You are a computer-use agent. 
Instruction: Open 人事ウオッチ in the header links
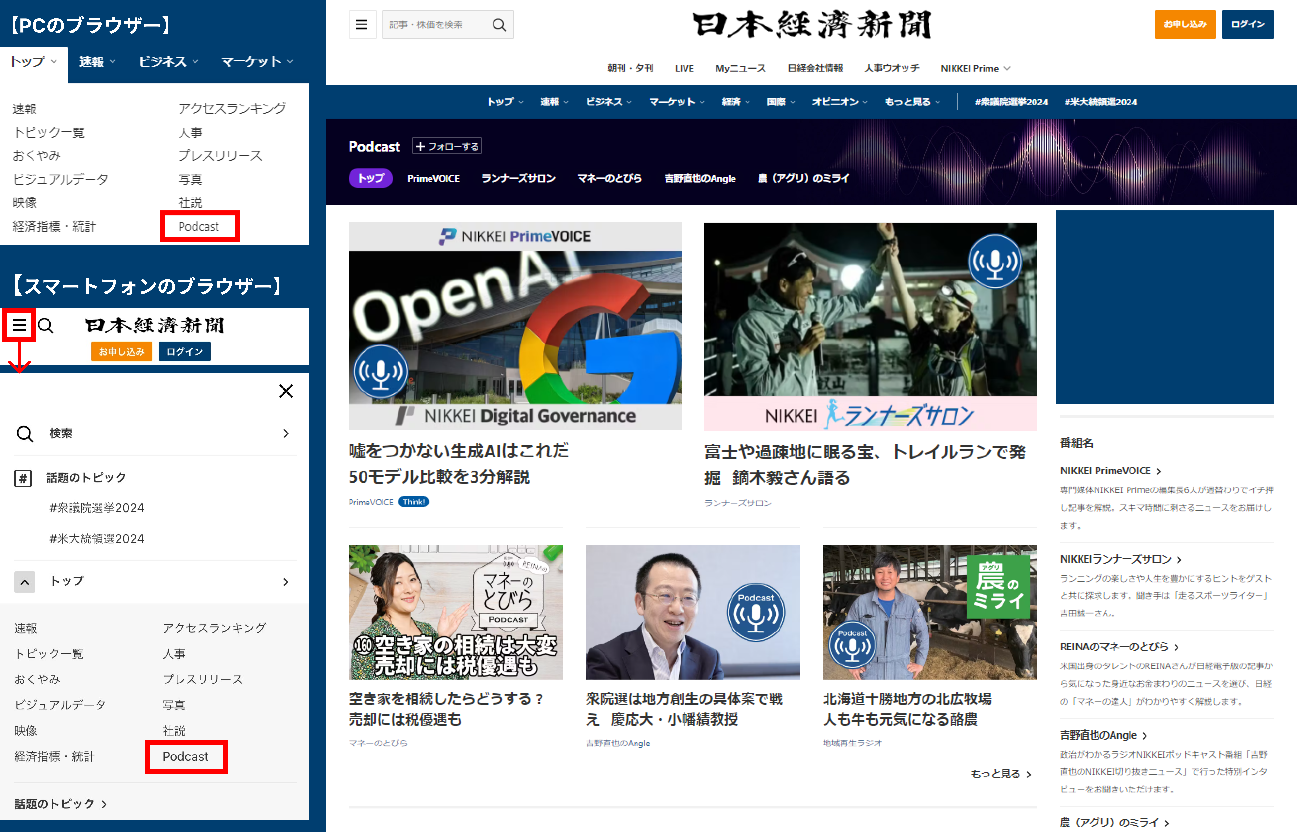(x=892, y=68)
